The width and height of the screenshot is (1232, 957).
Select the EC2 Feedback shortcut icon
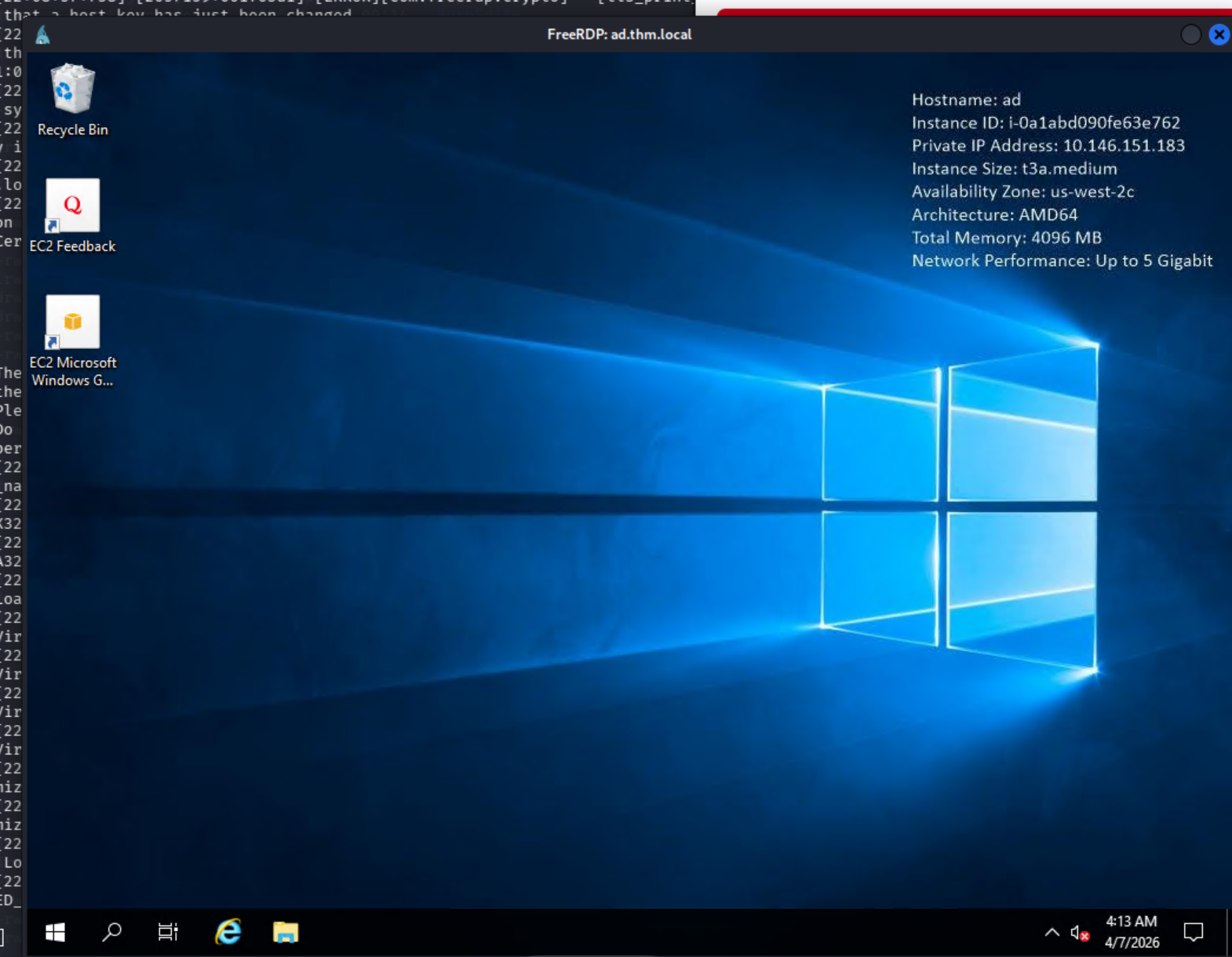coord(72,216)
